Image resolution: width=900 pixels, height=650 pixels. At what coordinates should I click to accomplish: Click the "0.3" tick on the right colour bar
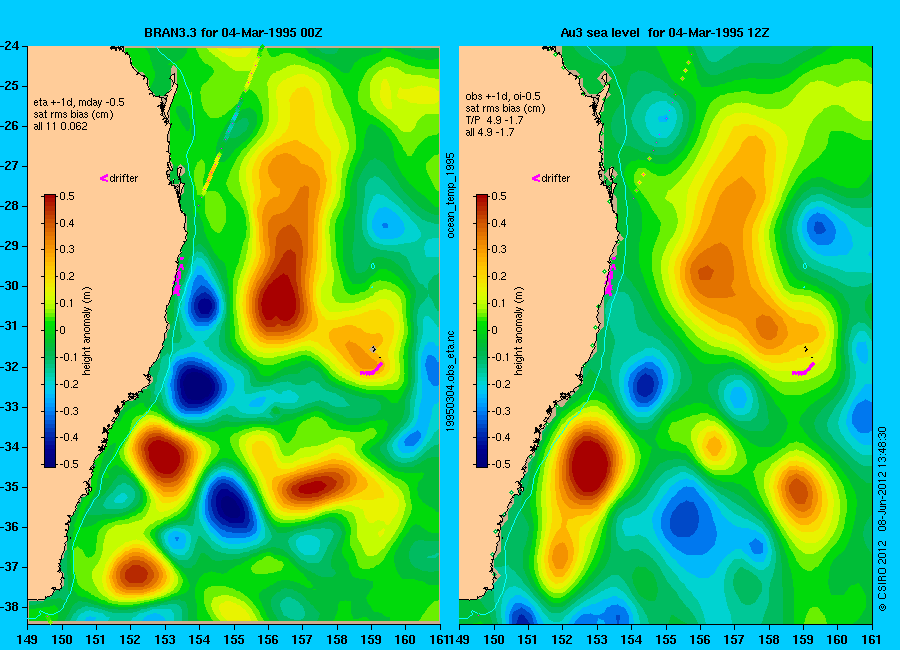coord(499,249)
